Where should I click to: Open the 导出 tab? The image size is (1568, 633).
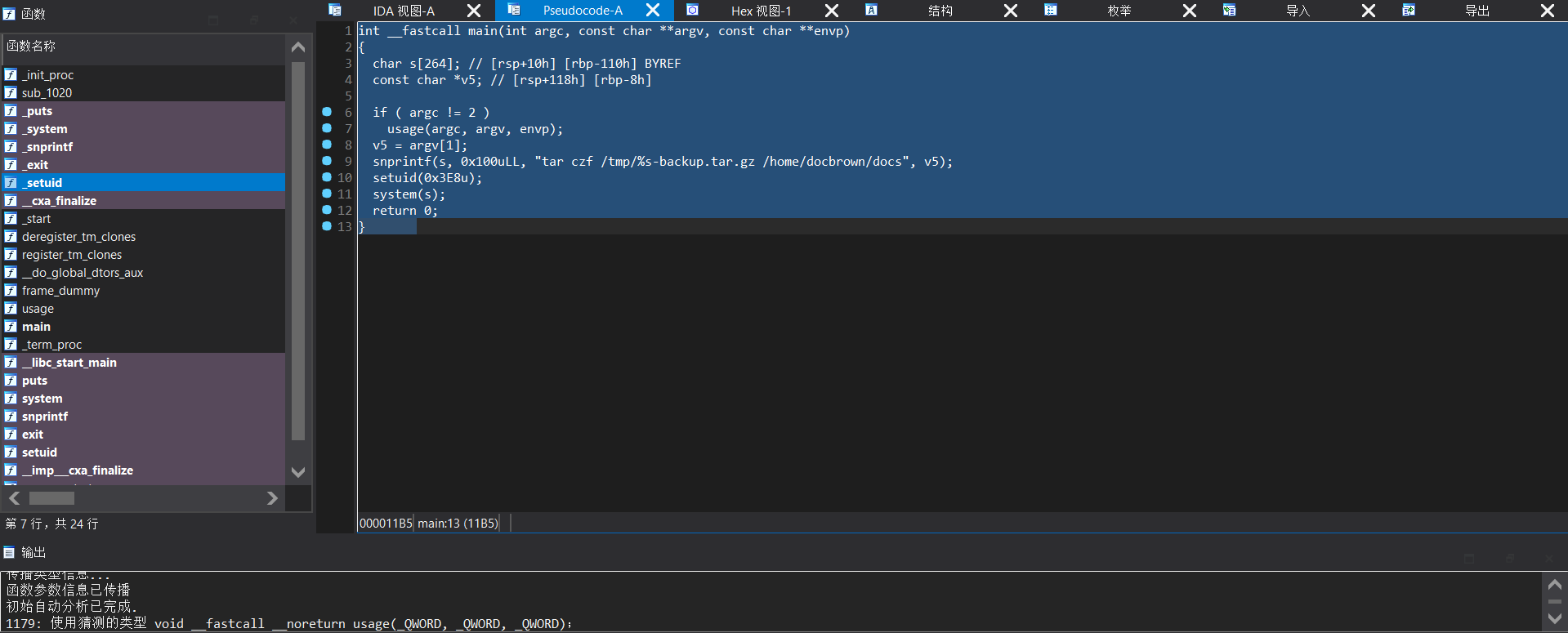click(x=1476, y=11)
